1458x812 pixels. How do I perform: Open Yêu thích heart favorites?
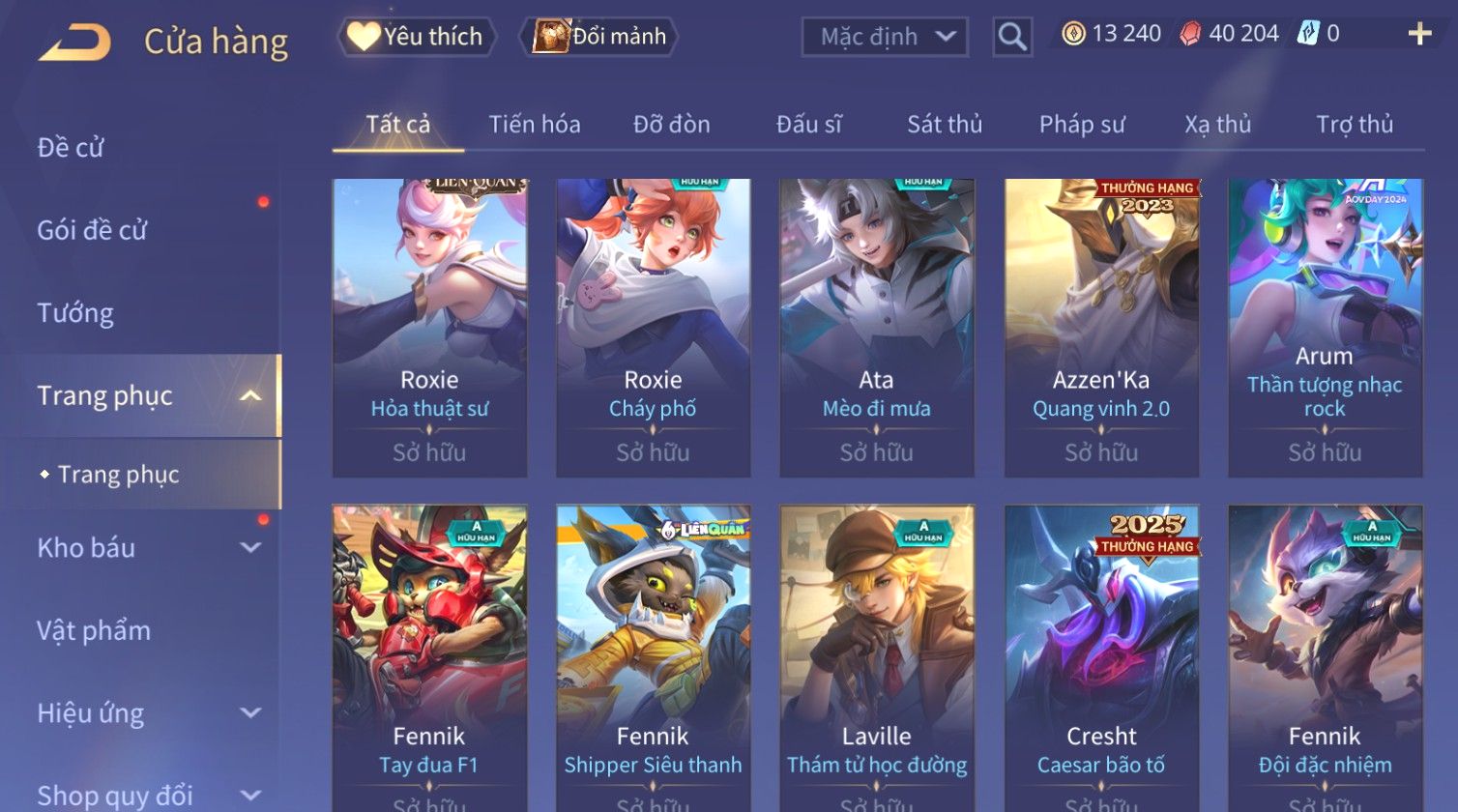click(416, 37)
